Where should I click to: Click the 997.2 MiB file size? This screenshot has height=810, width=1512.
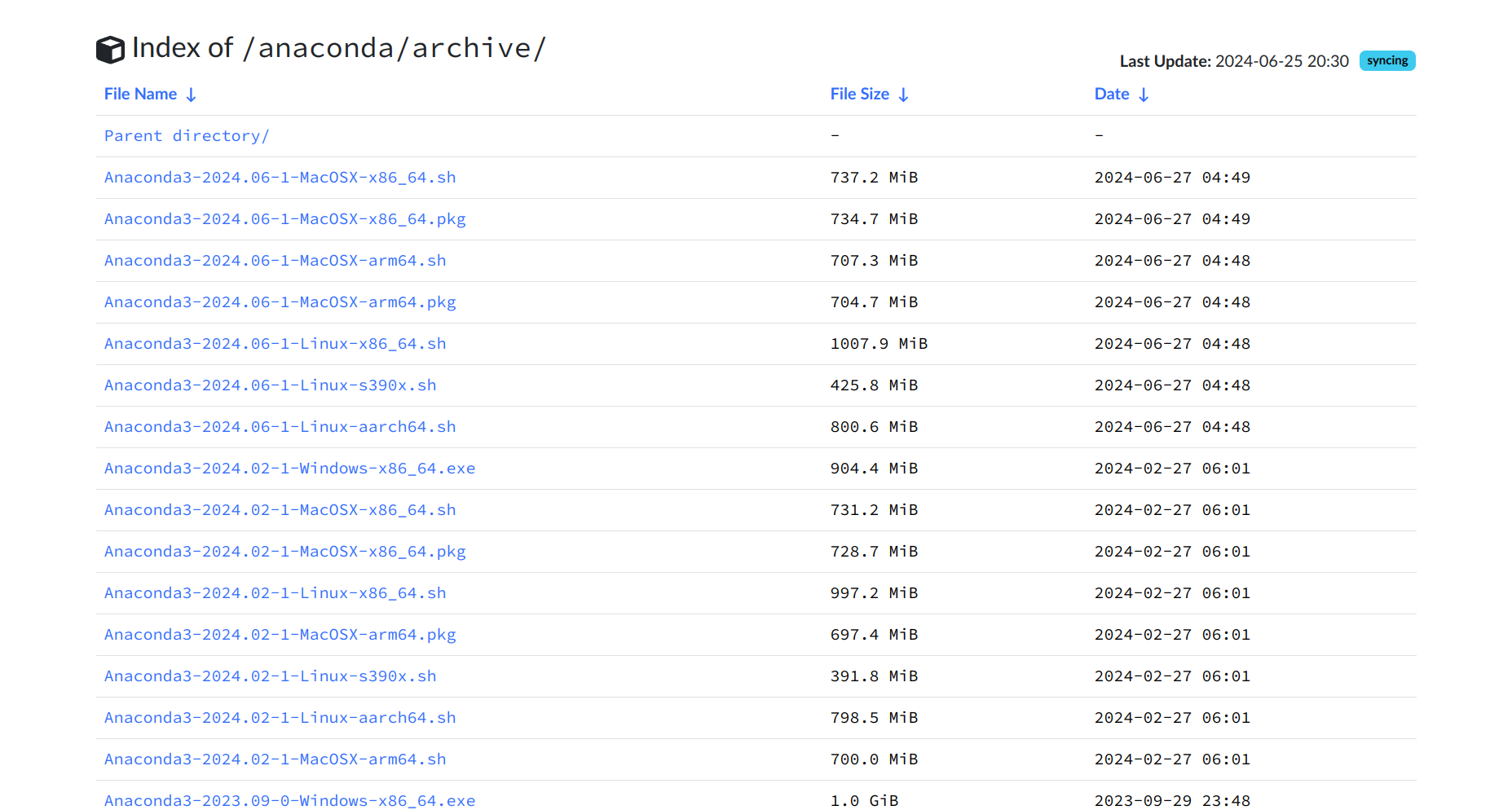(875, 593)
